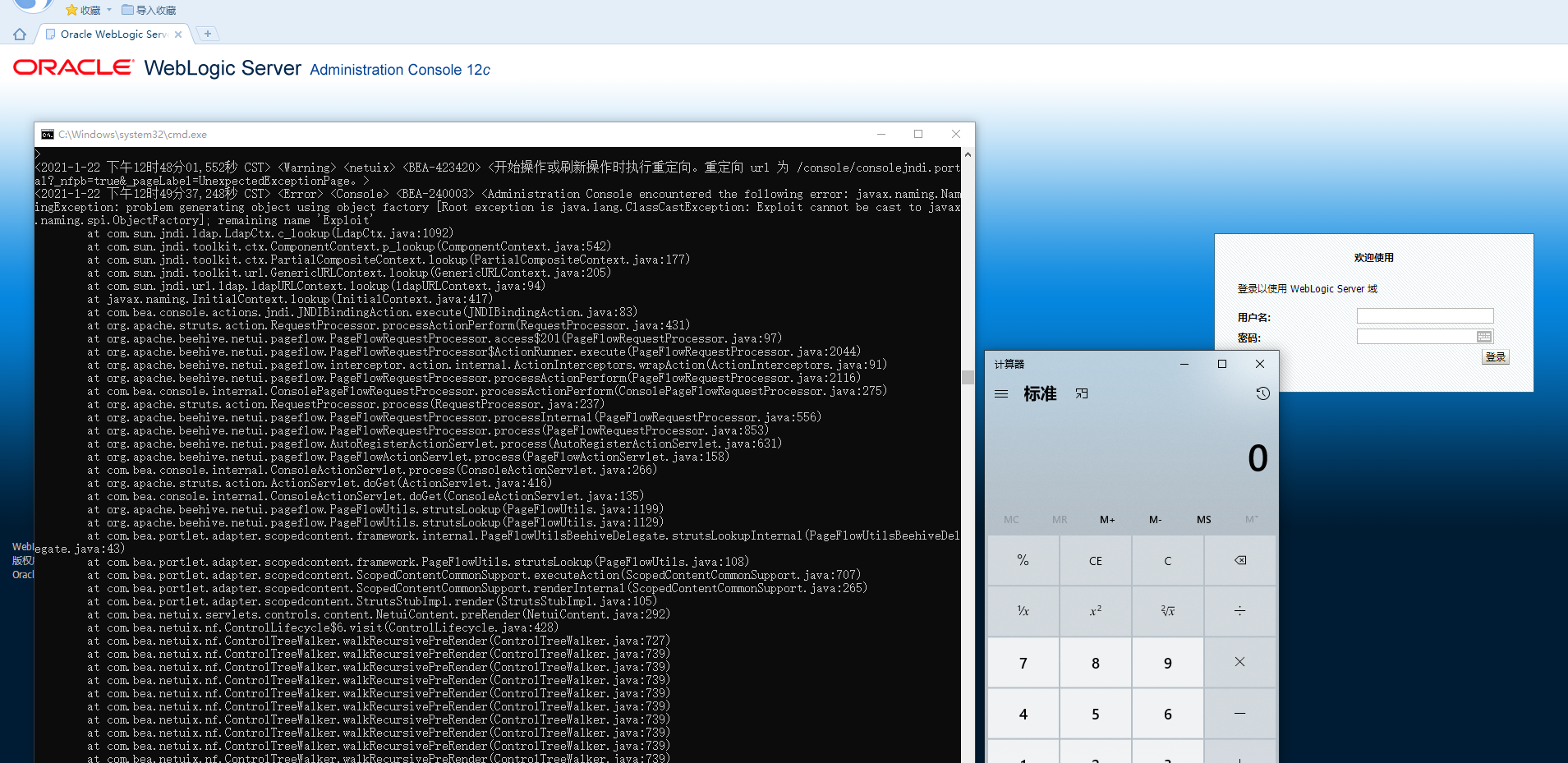Close the calculator window

(x=1260, y=364)
